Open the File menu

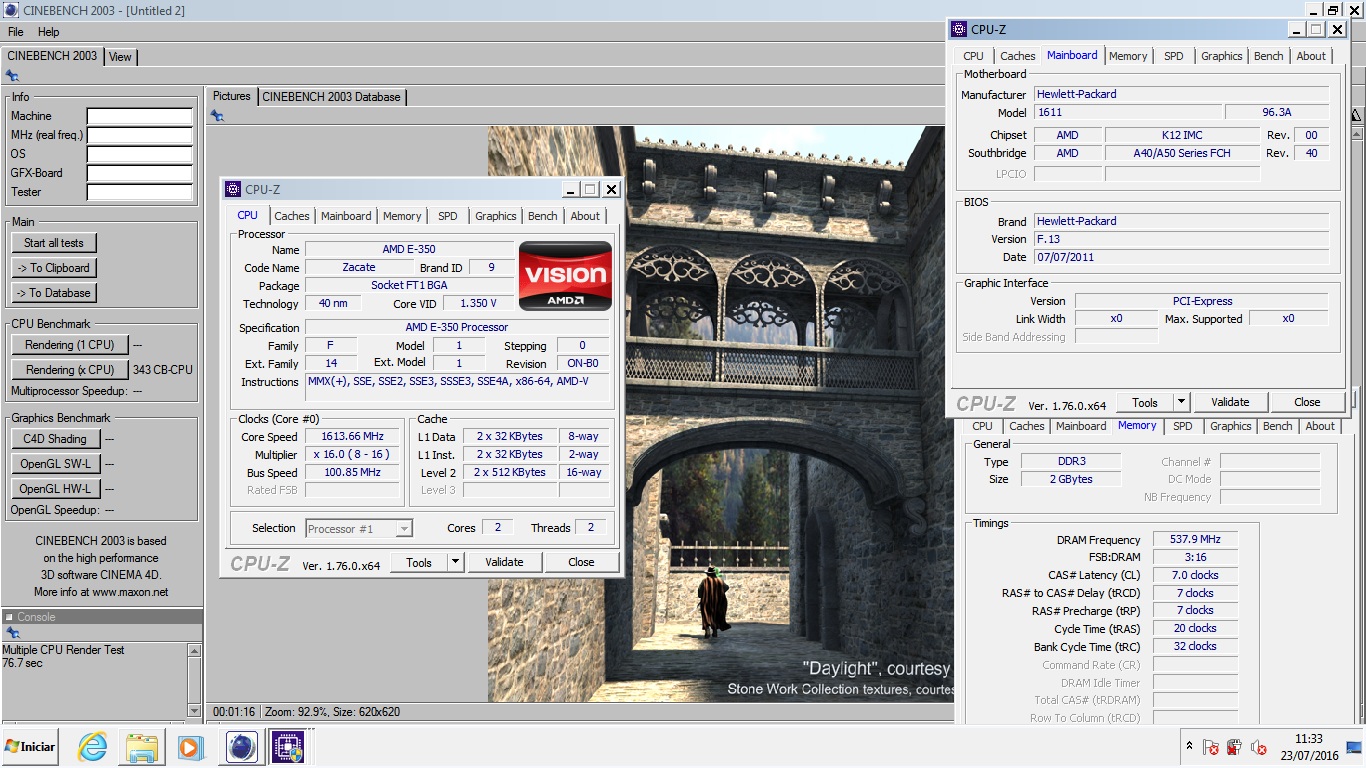coord(16,32)
